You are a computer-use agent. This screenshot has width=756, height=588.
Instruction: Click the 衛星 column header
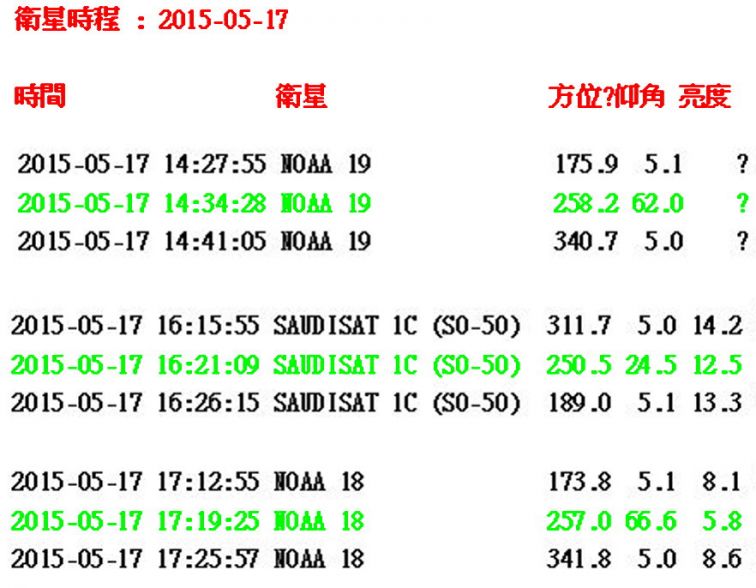(x=301, y=98)
